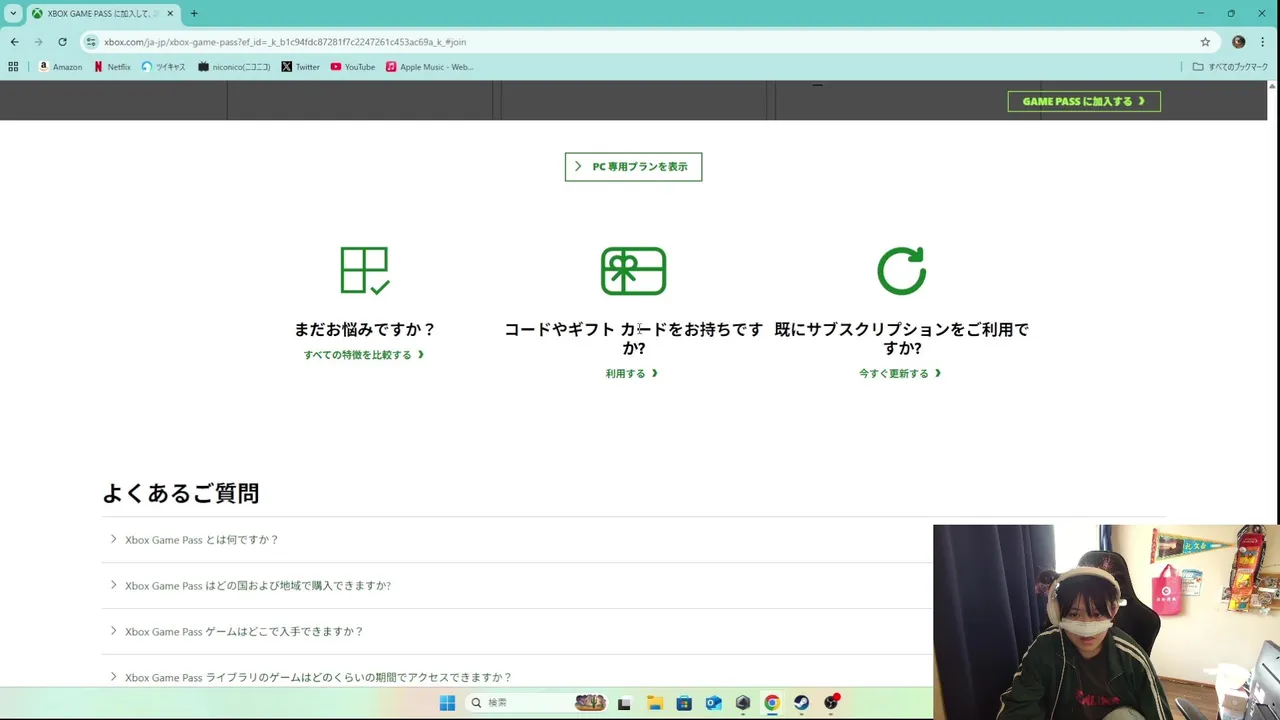Open the Apple Music bookmark
The image size is (1280, 720).
click(430, 67)
